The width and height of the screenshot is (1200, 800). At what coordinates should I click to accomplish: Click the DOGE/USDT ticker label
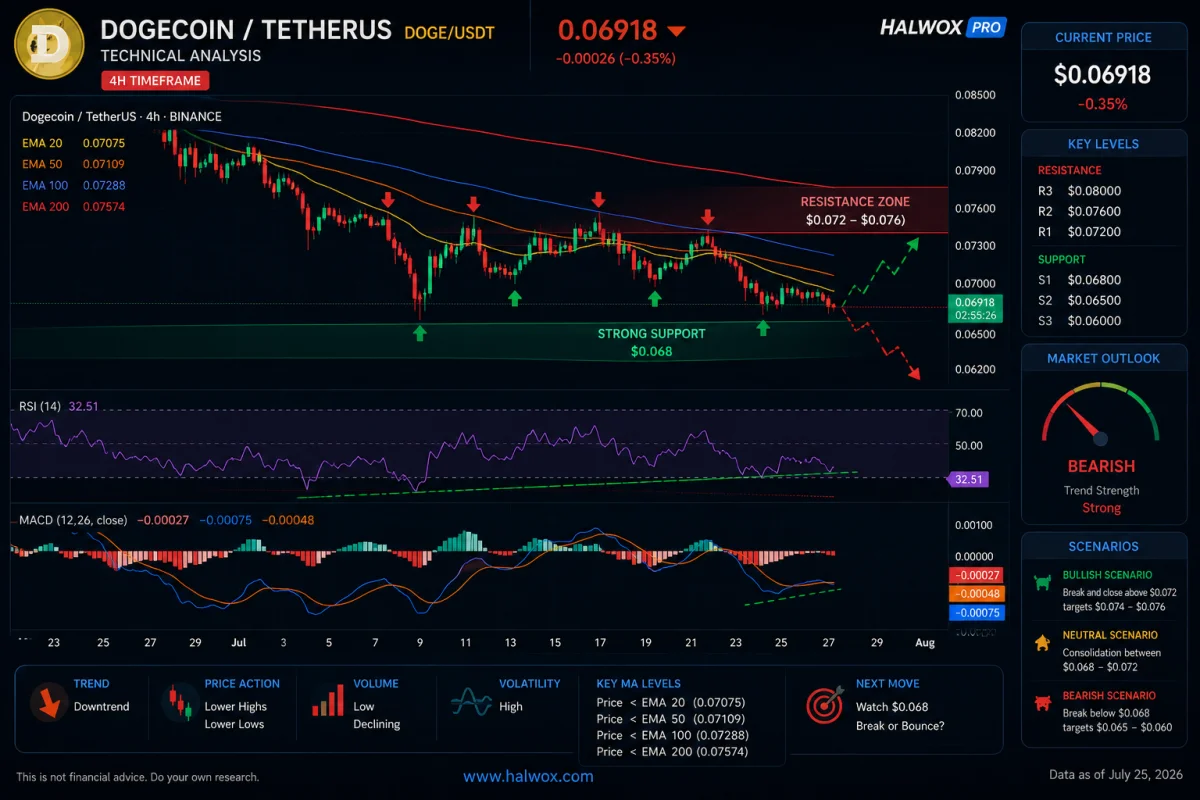click(x=449, y=32)
